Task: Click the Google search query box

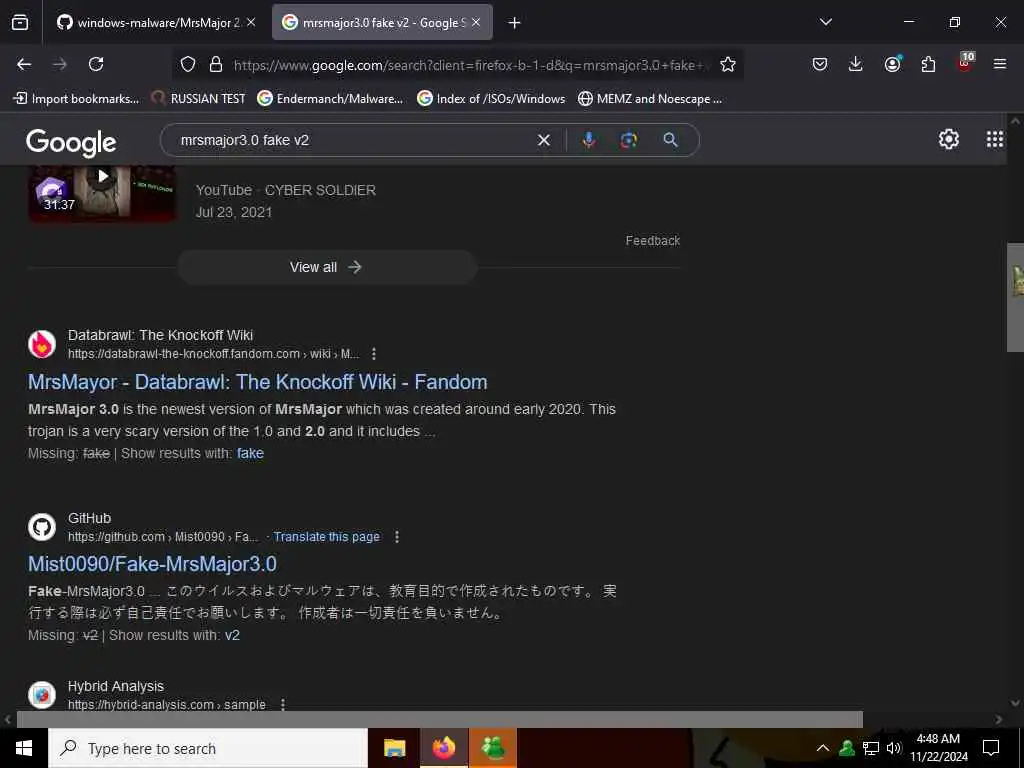Action: 353,140
